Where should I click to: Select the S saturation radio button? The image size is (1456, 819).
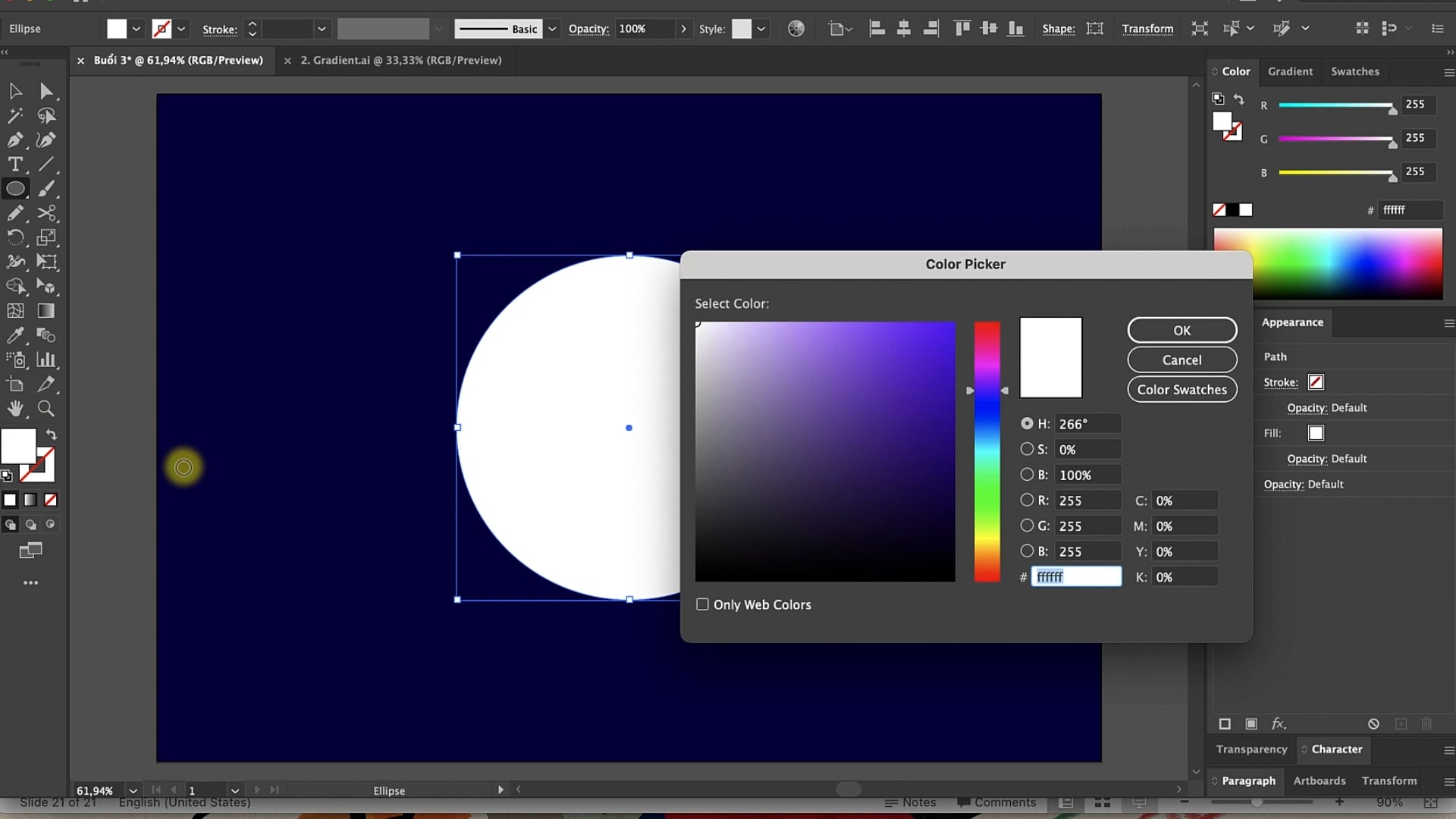[x=1027, y=449]
